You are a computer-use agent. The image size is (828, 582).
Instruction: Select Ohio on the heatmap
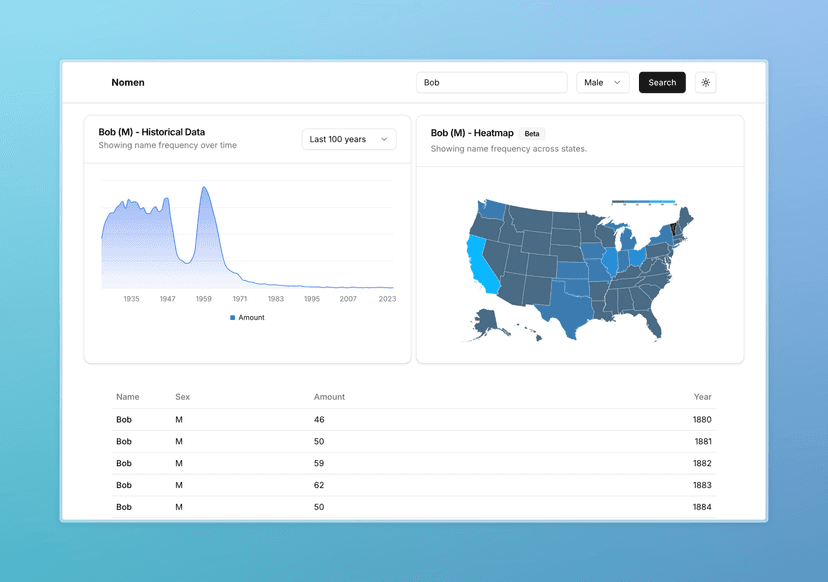(637, 259)
